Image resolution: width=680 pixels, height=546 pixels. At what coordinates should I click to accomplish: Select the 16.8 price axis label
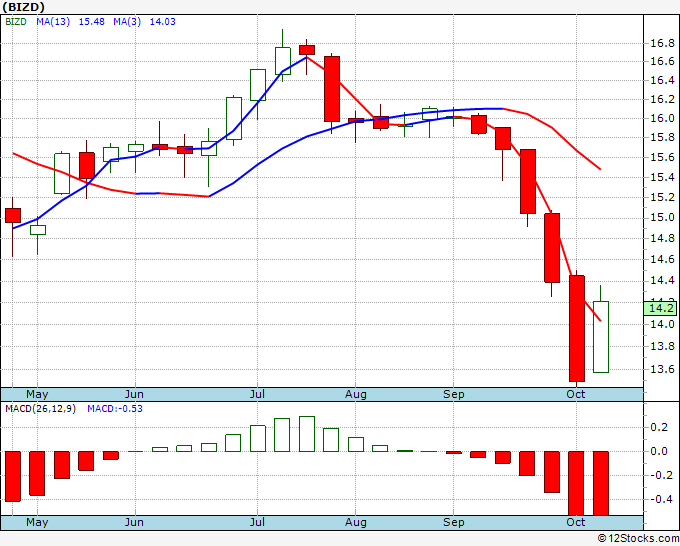[662, 43]
